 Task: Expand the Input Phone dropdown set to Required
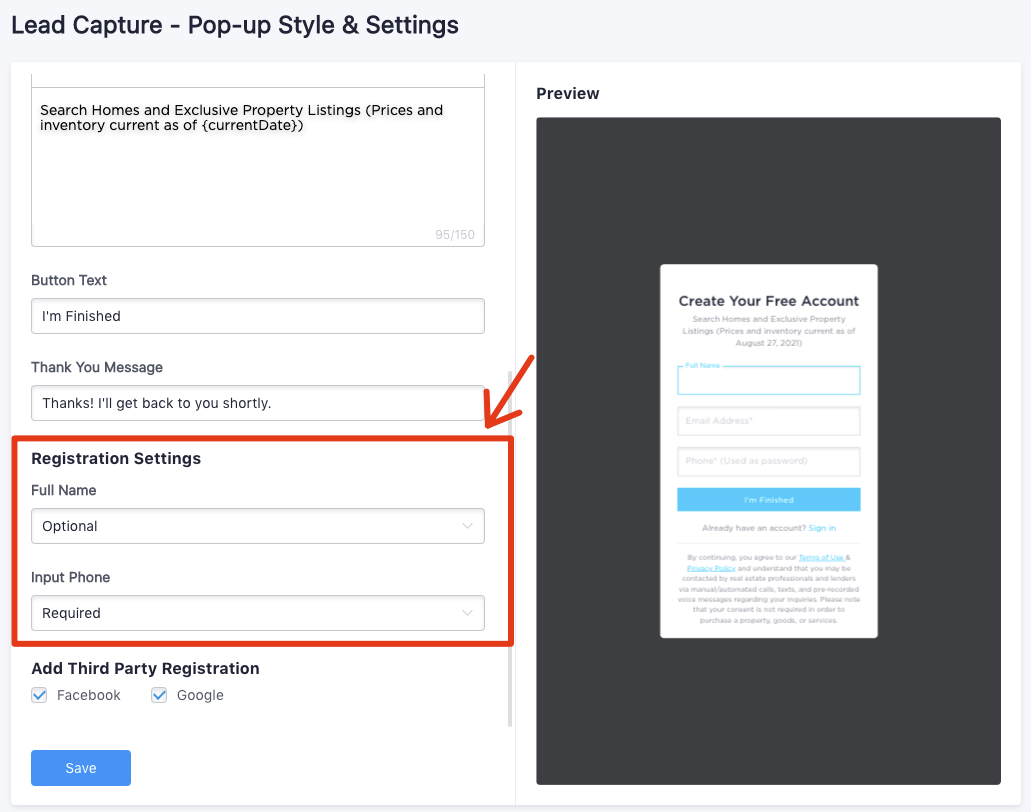[x=257, y=613]
